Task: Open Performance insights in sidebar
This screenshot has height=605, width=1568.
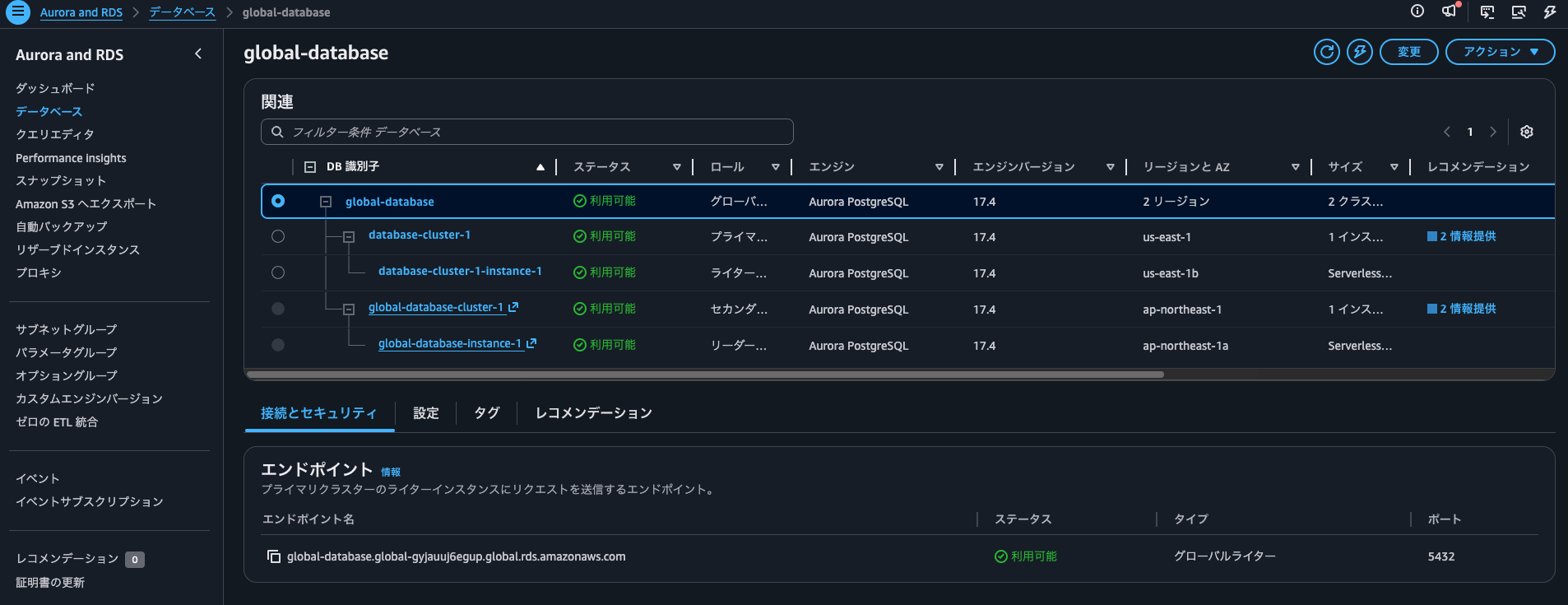Action: [71, 158]
